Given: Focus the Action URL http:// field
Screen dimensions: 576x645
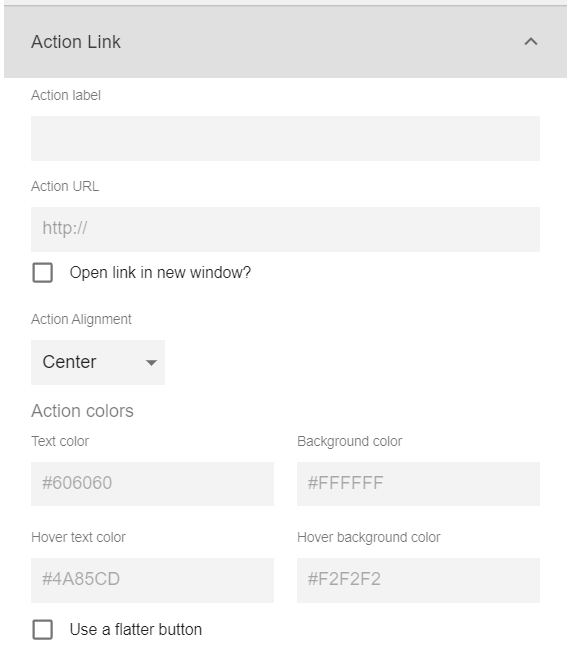Looking at the screenshot, I should click(285, 230).
